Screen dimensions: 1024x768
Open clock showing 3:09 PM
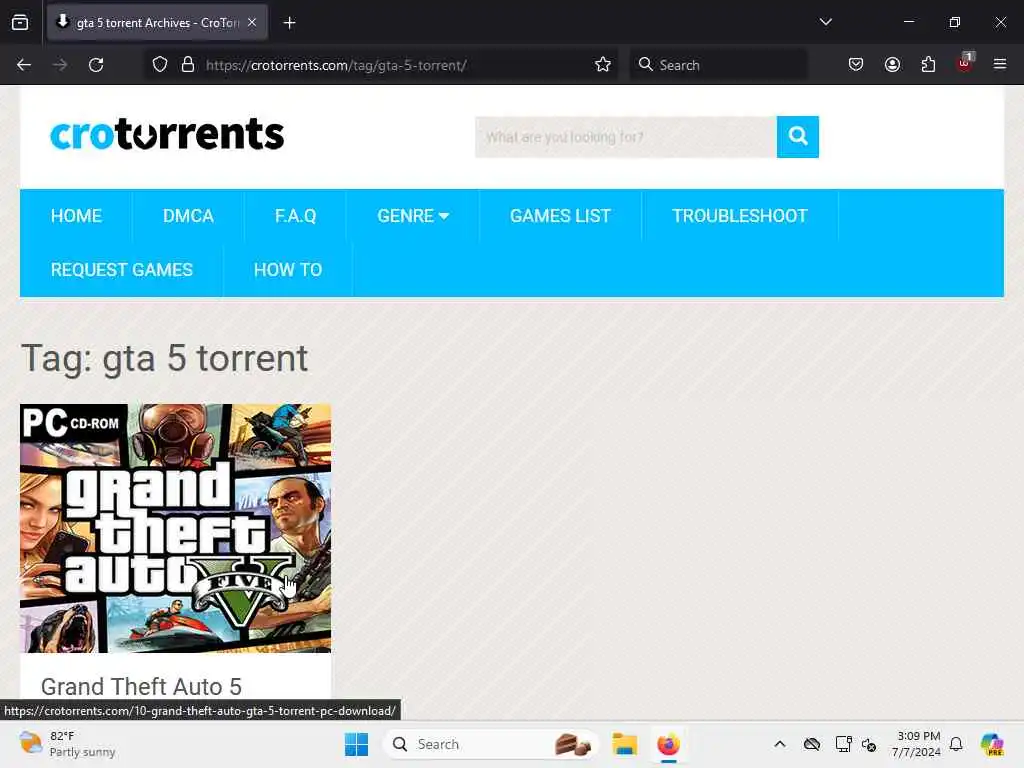coord(917,744)
